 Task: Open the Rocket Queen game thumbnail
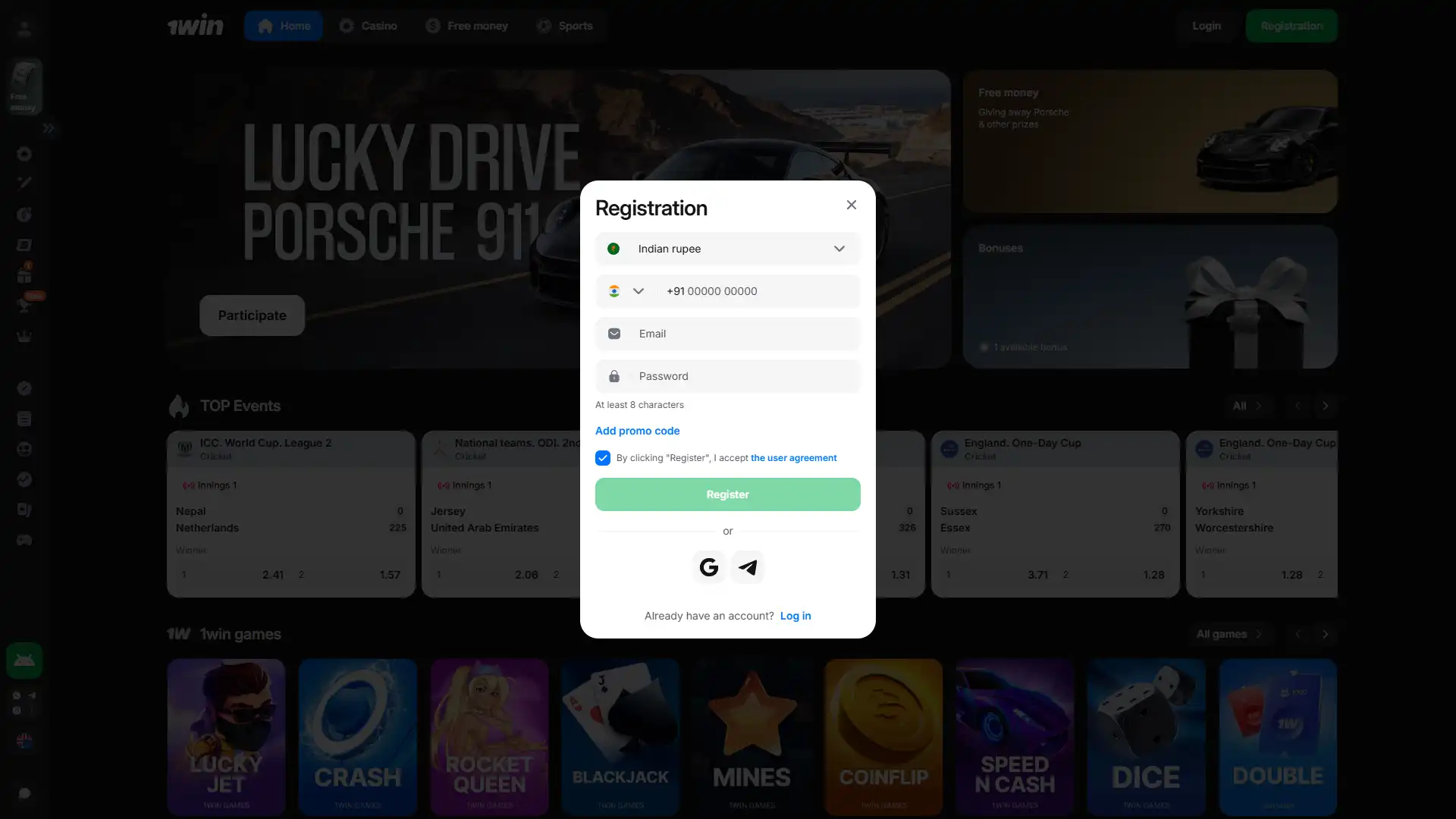point(489,737)
